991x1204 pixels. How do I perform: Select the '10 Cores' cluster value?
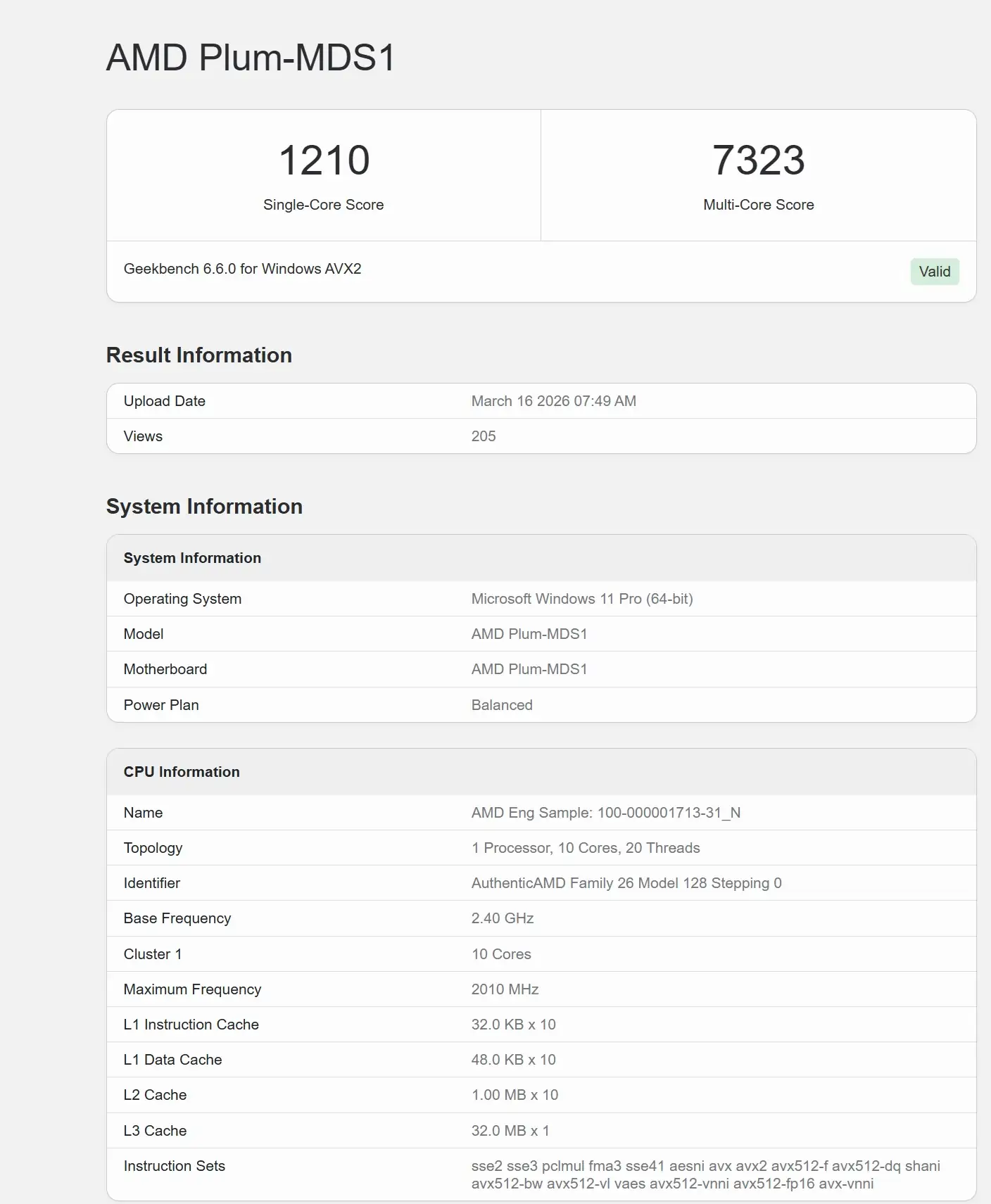(x=501, y=954)
